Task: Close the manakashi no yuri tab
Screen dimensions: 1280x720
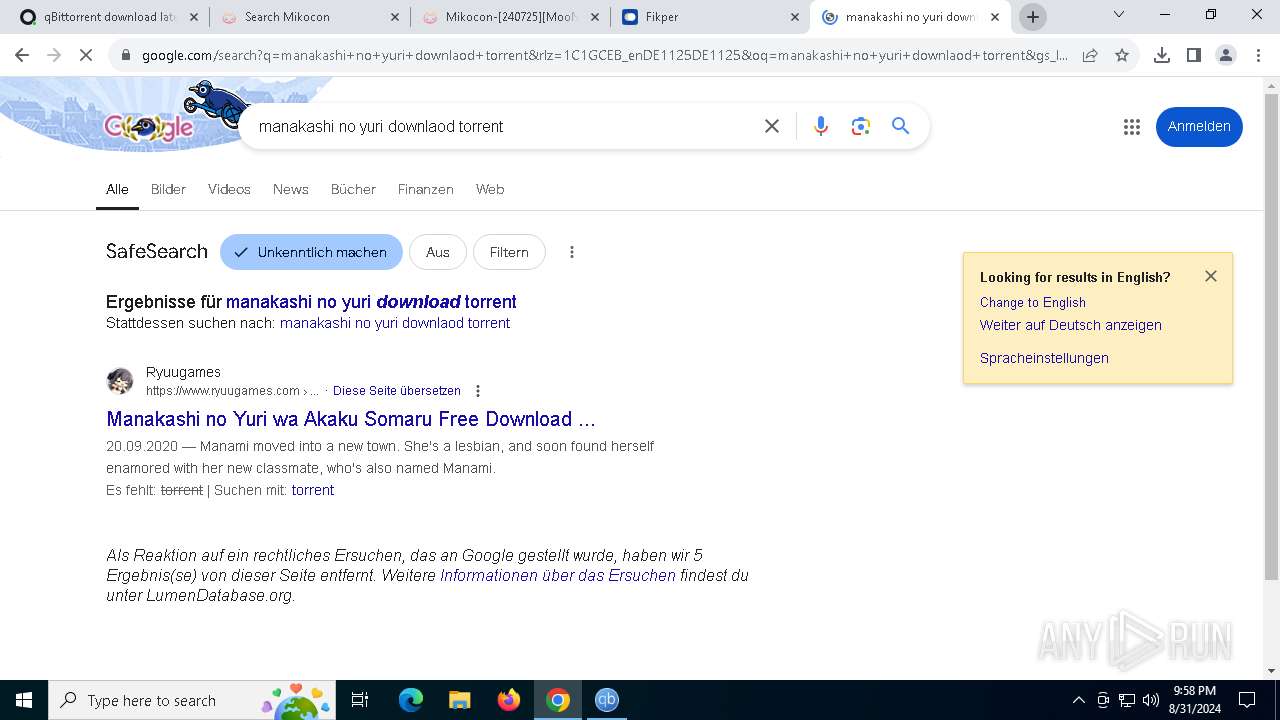Action: pyautogui.click(x=995, y=17)
